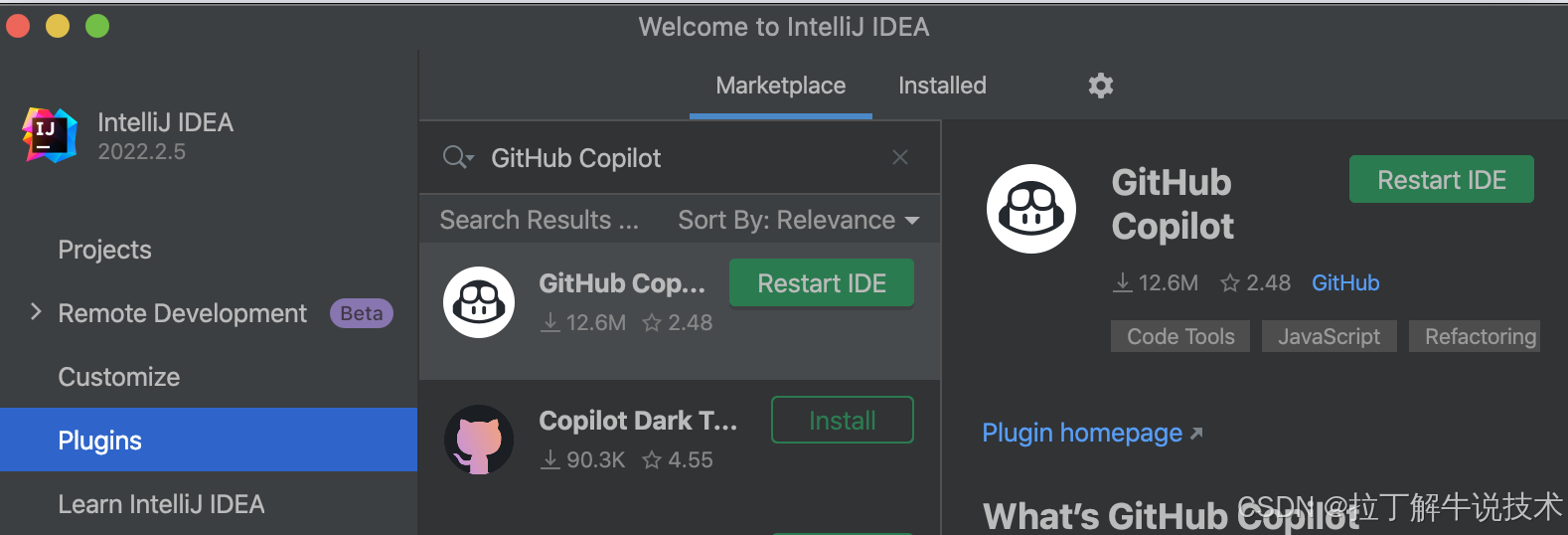Click the large GitHub Copilot logo in details
Viewport: 1568px width, 535px height.
coord(1031,209)
